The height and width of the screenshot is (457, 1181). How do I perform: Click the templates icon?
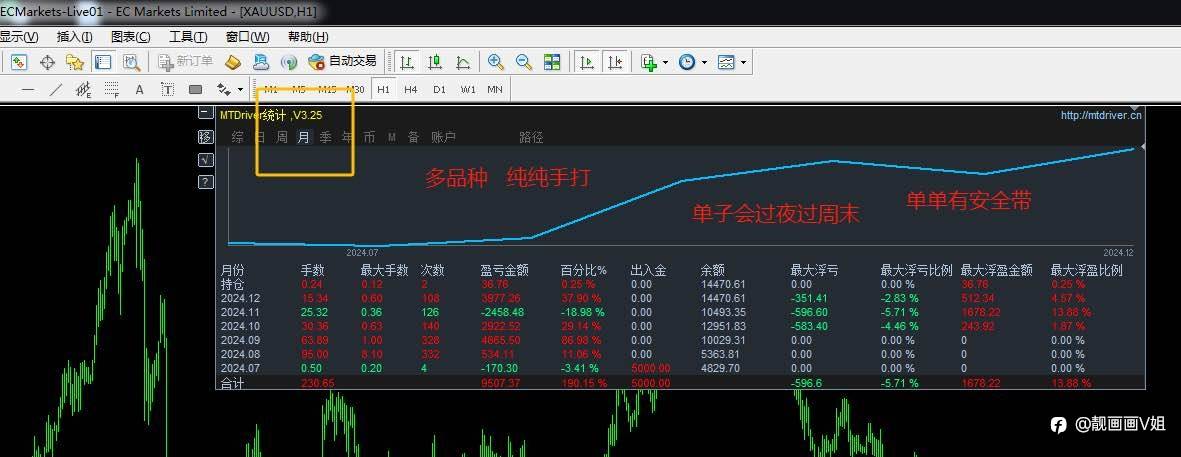click(726, 62)
